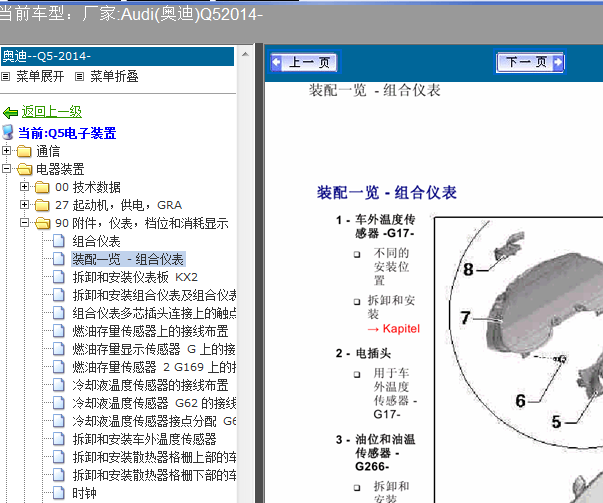Expand all menus via 菜单展开
Screen dimensions: 603x503
tap(40, 76)
